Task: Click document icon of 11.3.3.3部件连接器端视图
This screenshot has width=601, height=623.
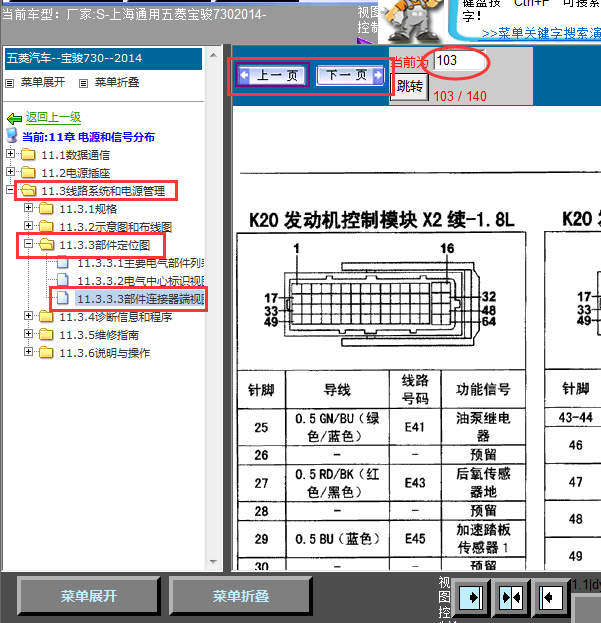Action: pyautogui.click(x=63, y=298)
